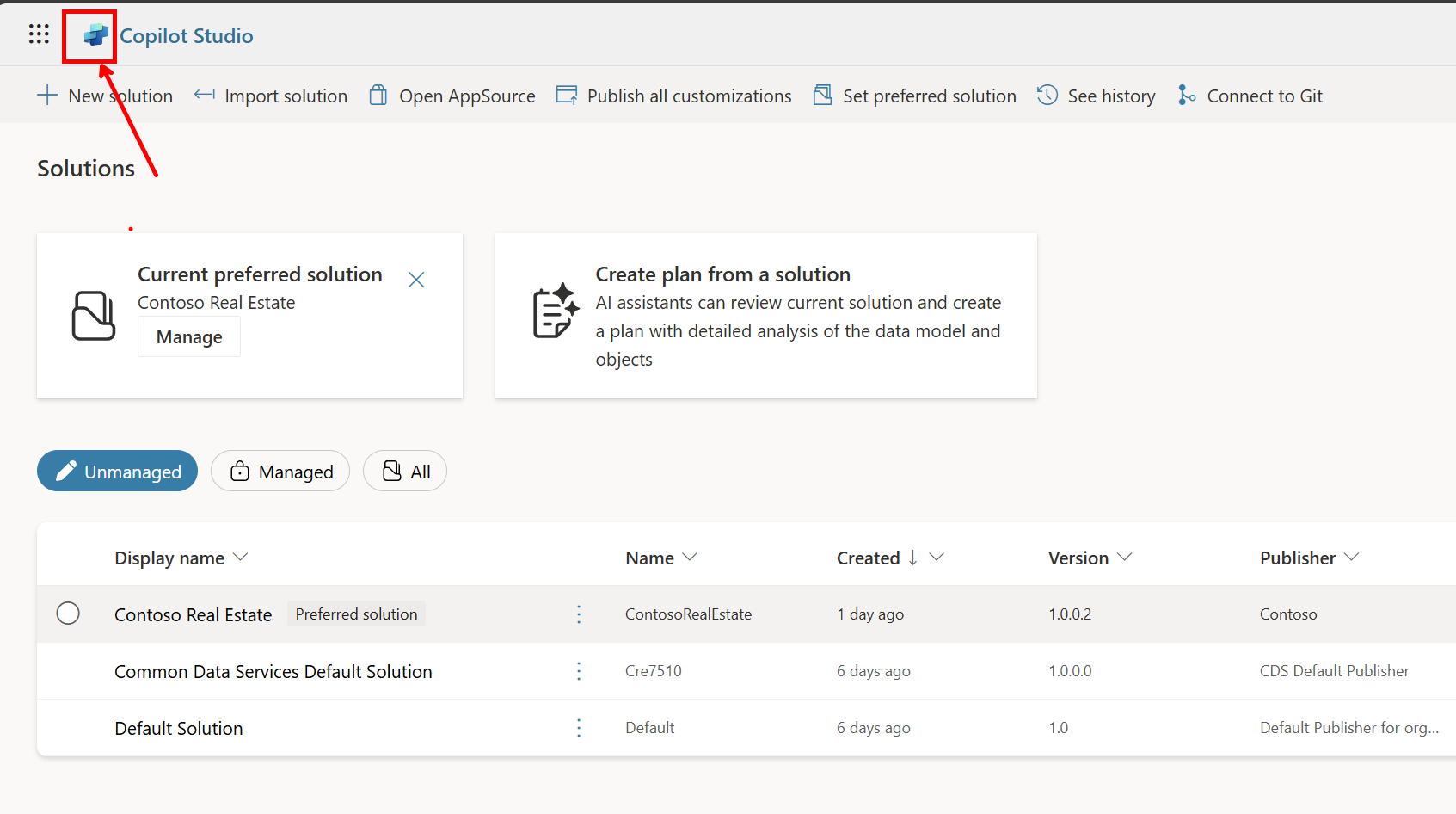Click New solution in the command bar

tap(105, 96)
